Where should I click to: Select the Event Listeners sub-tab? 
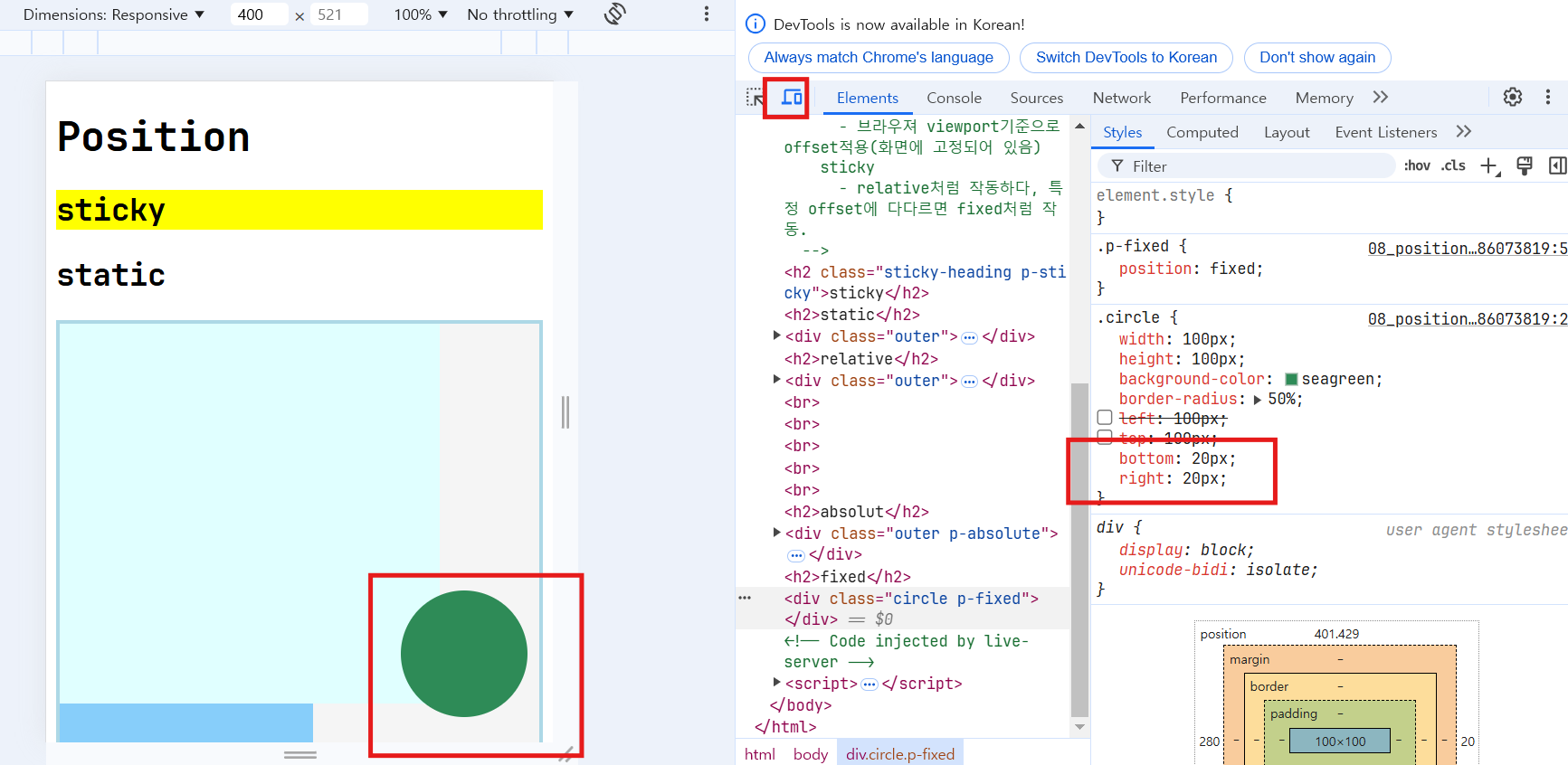tap(1385, 132)
